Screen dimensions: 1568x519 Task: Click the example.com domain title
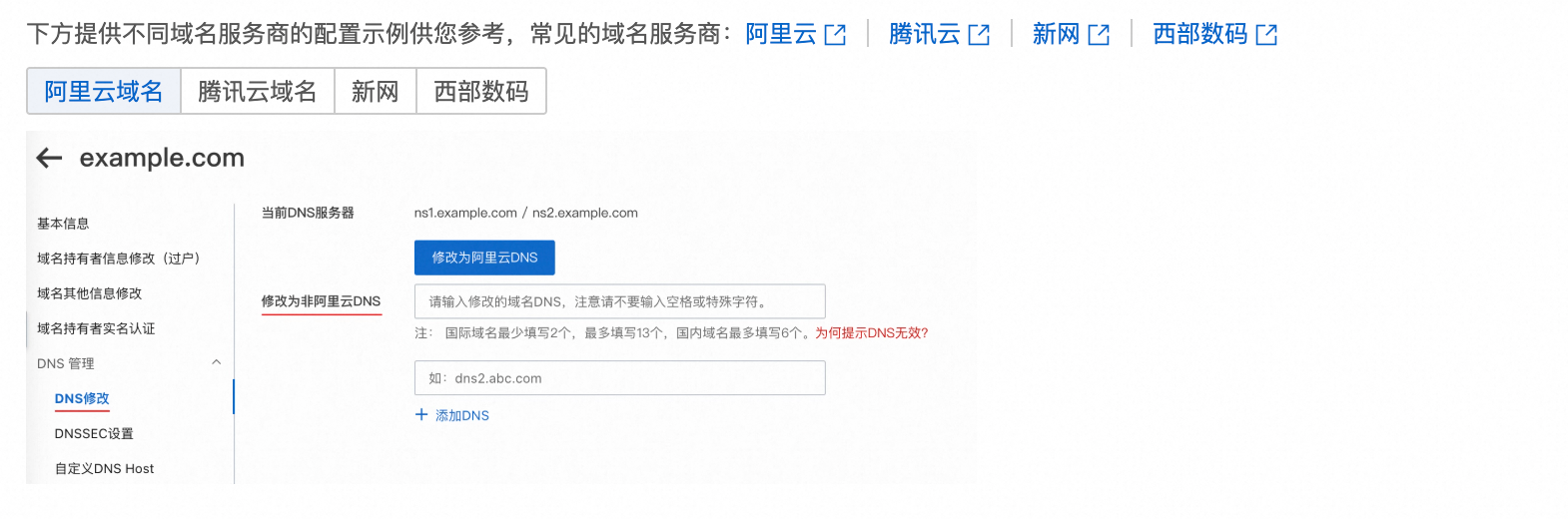tap(162, 158)
